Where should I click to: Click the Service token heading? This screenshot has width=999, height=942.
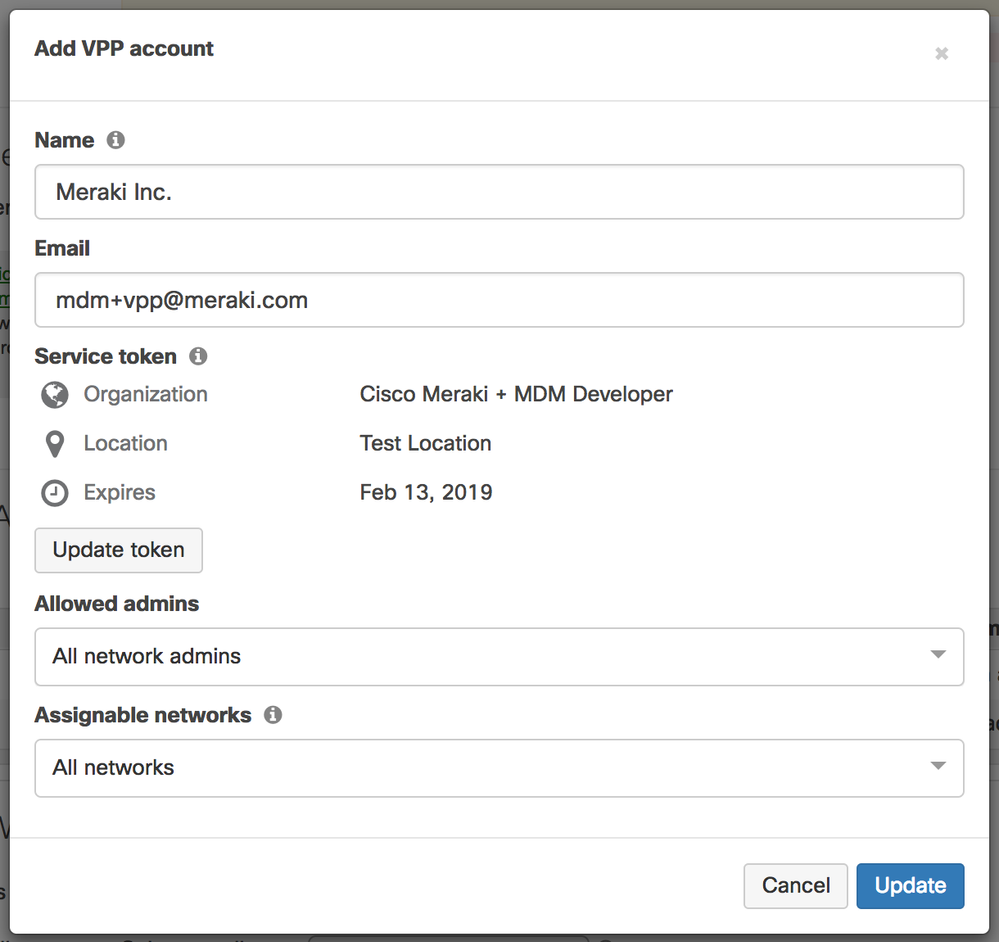(x=106, y=356)
